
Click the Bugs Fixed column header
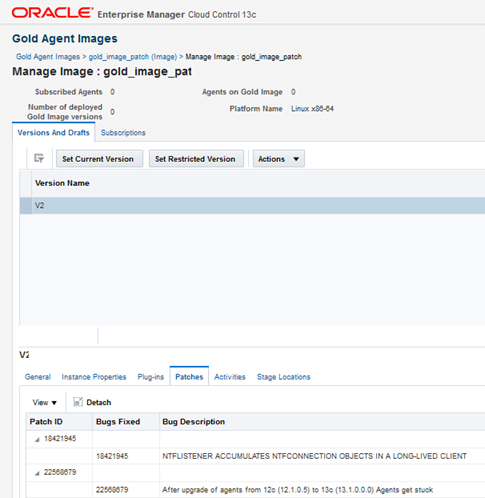click(x=118, y=422)
